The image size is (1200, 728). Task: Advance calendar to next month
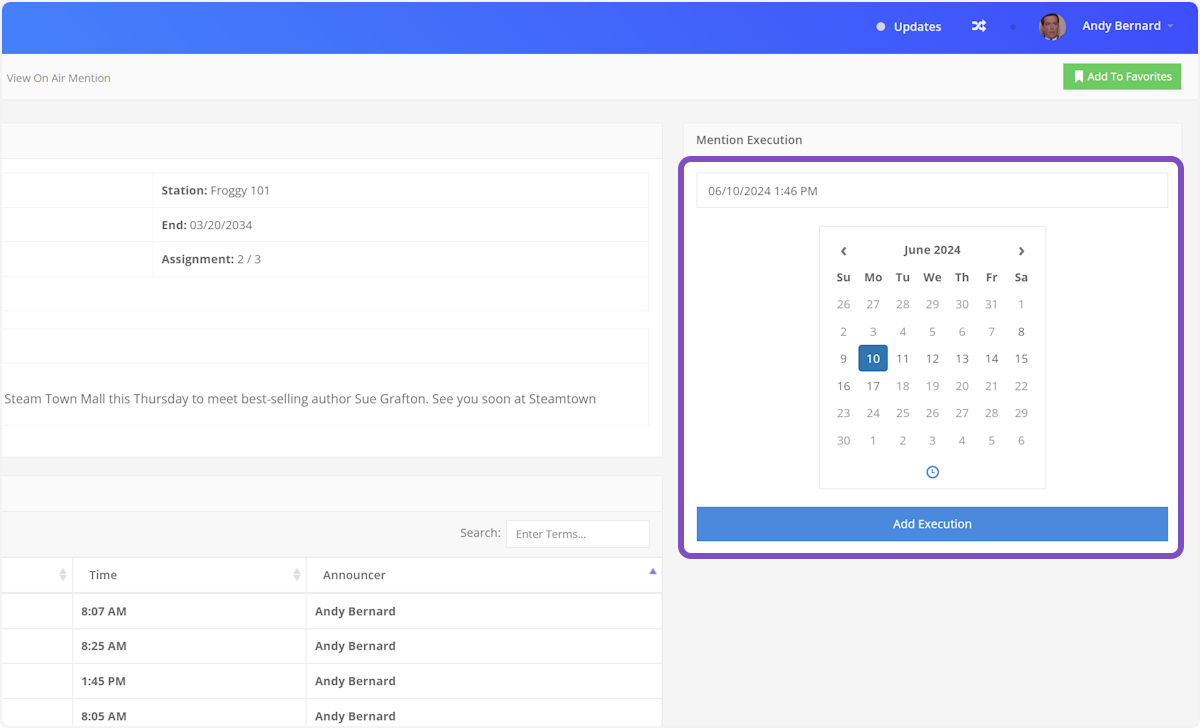point(1021,251)
